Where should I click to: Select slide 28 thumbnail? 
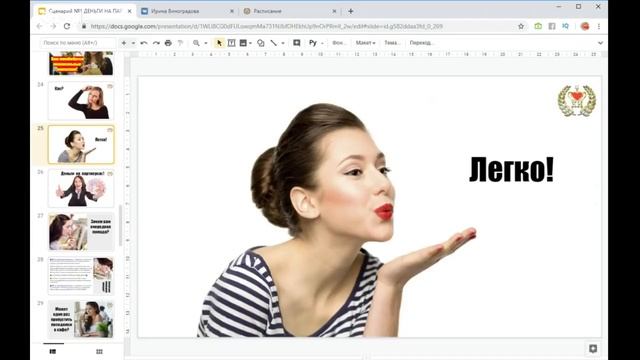(x=81, y=276)
